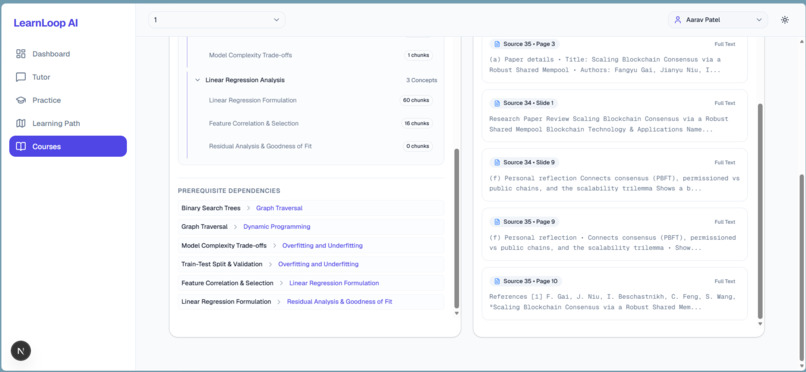Open the Tutor section

coord(68,77)
